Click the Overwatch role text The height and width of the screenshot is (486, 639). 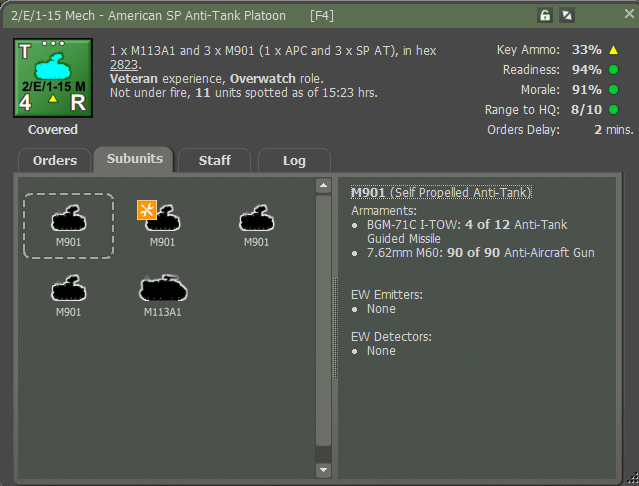click(276, 79)
